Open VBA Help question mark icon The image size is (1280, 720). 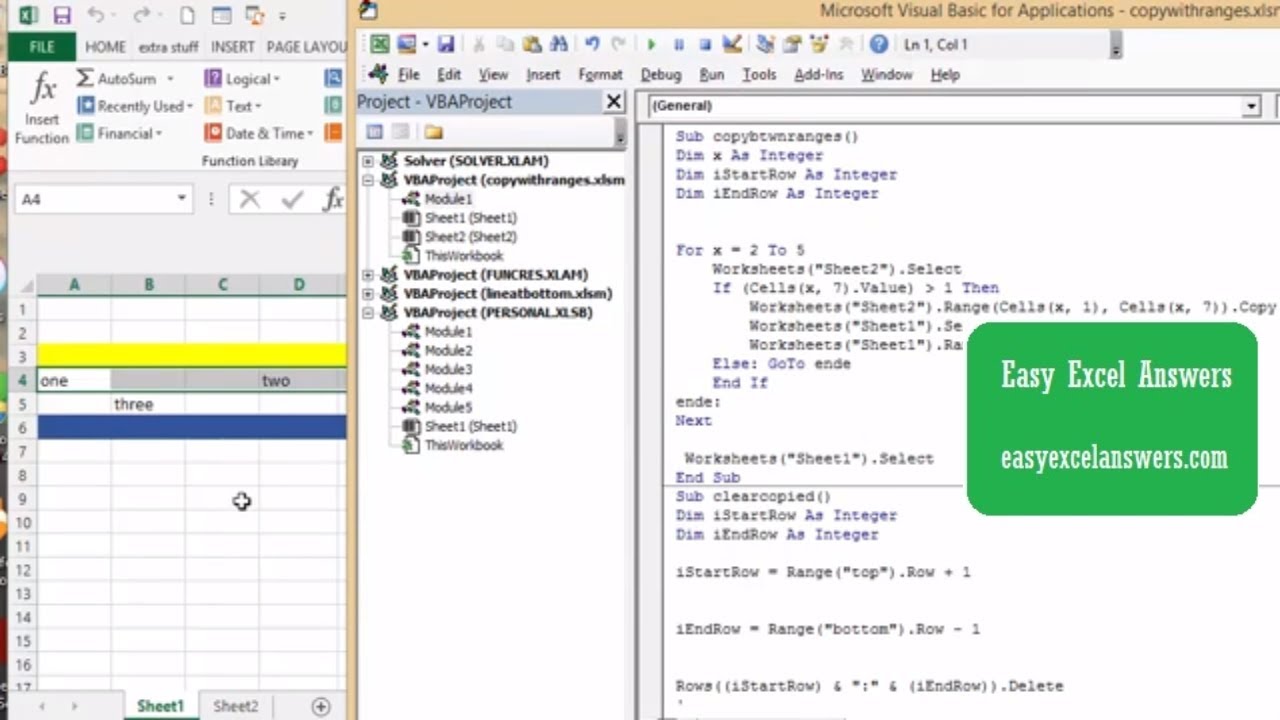click(879, 44)
